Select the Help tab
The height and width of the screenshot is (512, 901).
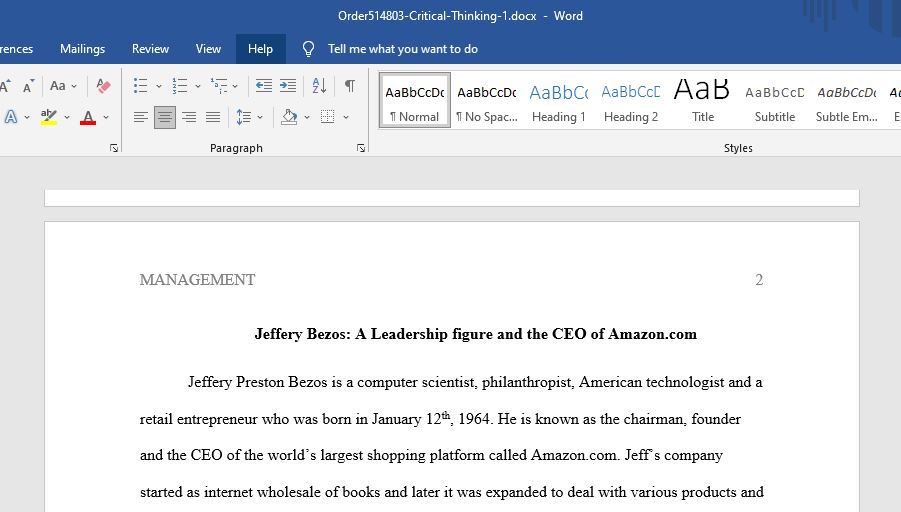[260, 49]
